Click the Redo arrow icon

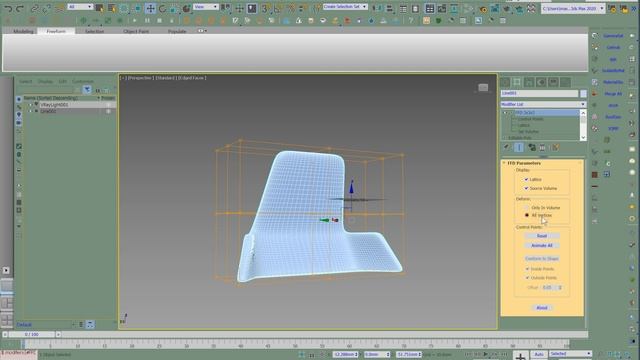pos(20,8)
